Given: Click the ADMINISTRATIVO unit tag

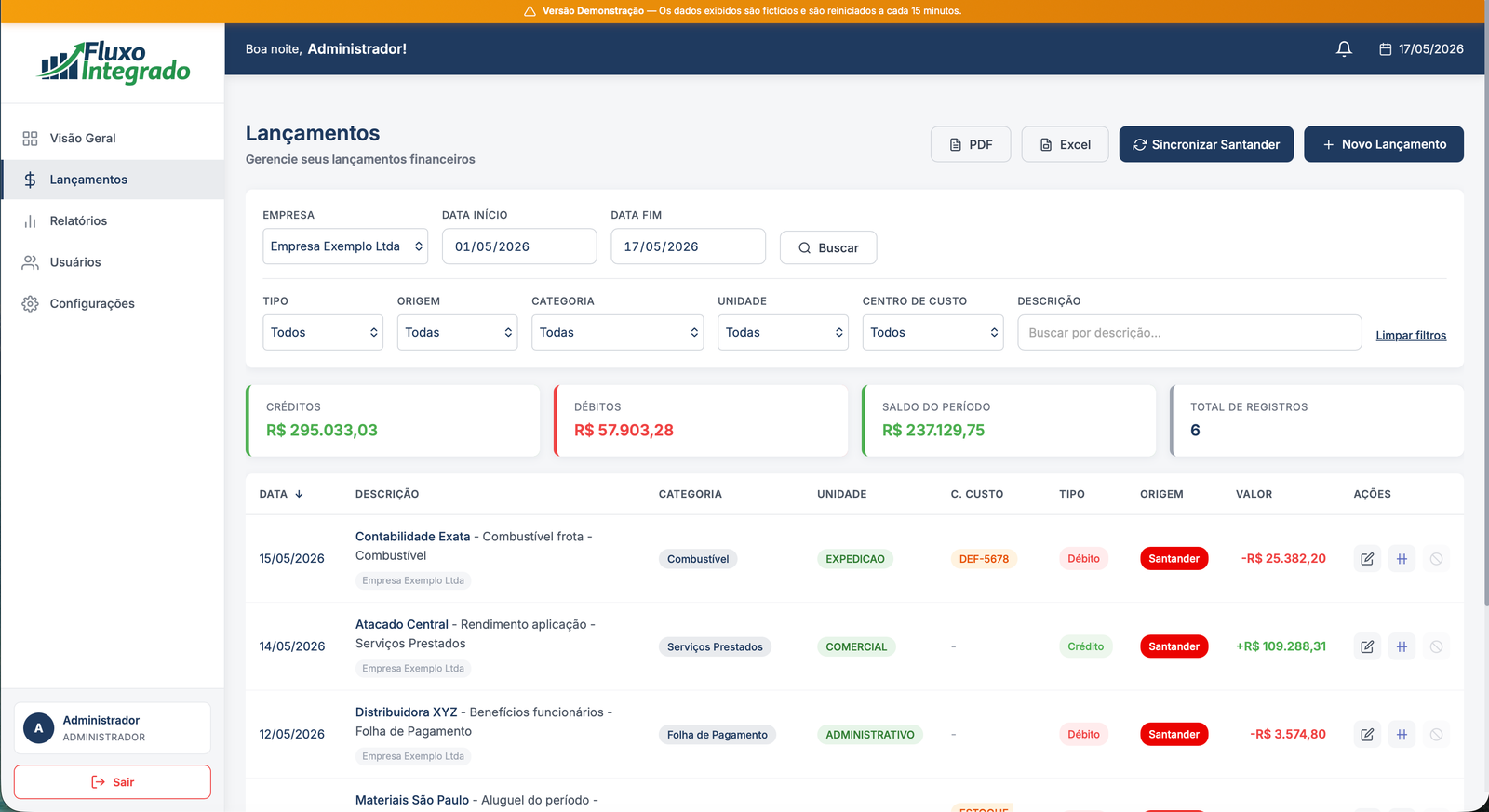Looking at the screenshot, I should [870, 735].
